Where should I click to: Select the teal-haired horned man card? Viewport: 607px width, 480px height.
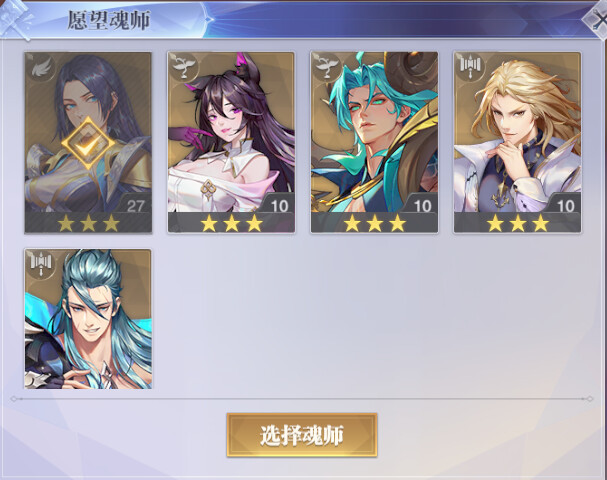(x=374, y=142)
